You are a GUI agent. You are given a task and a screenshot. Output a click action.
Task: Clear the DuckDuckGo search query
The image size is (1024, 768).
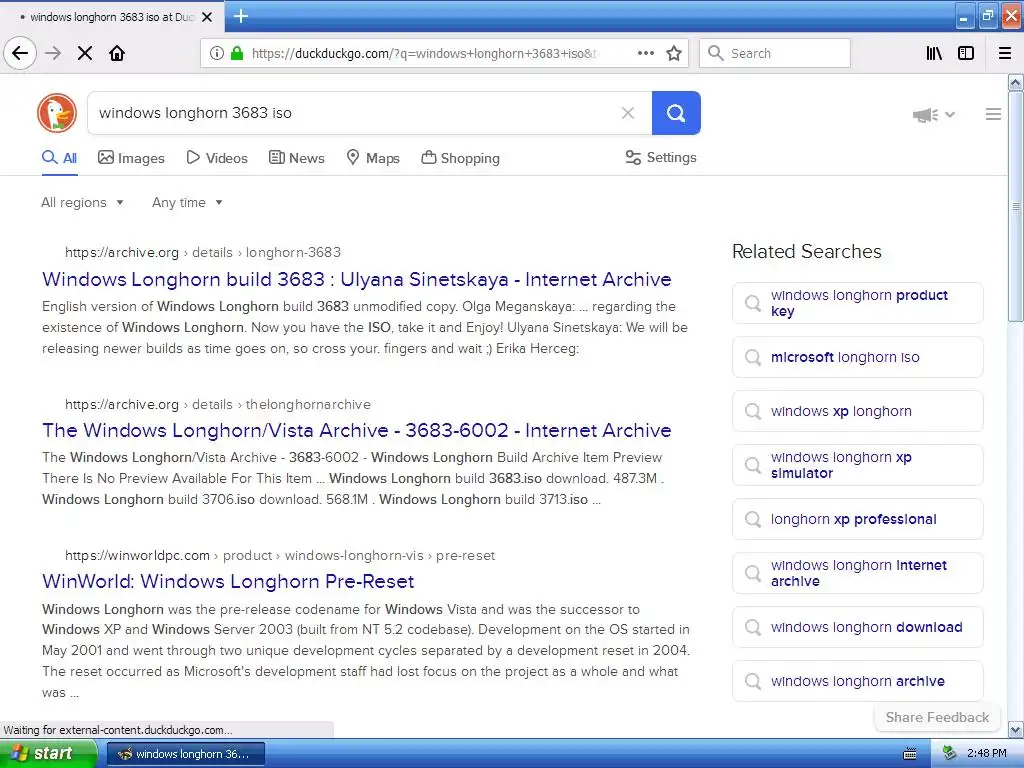[x=628, y=113]
